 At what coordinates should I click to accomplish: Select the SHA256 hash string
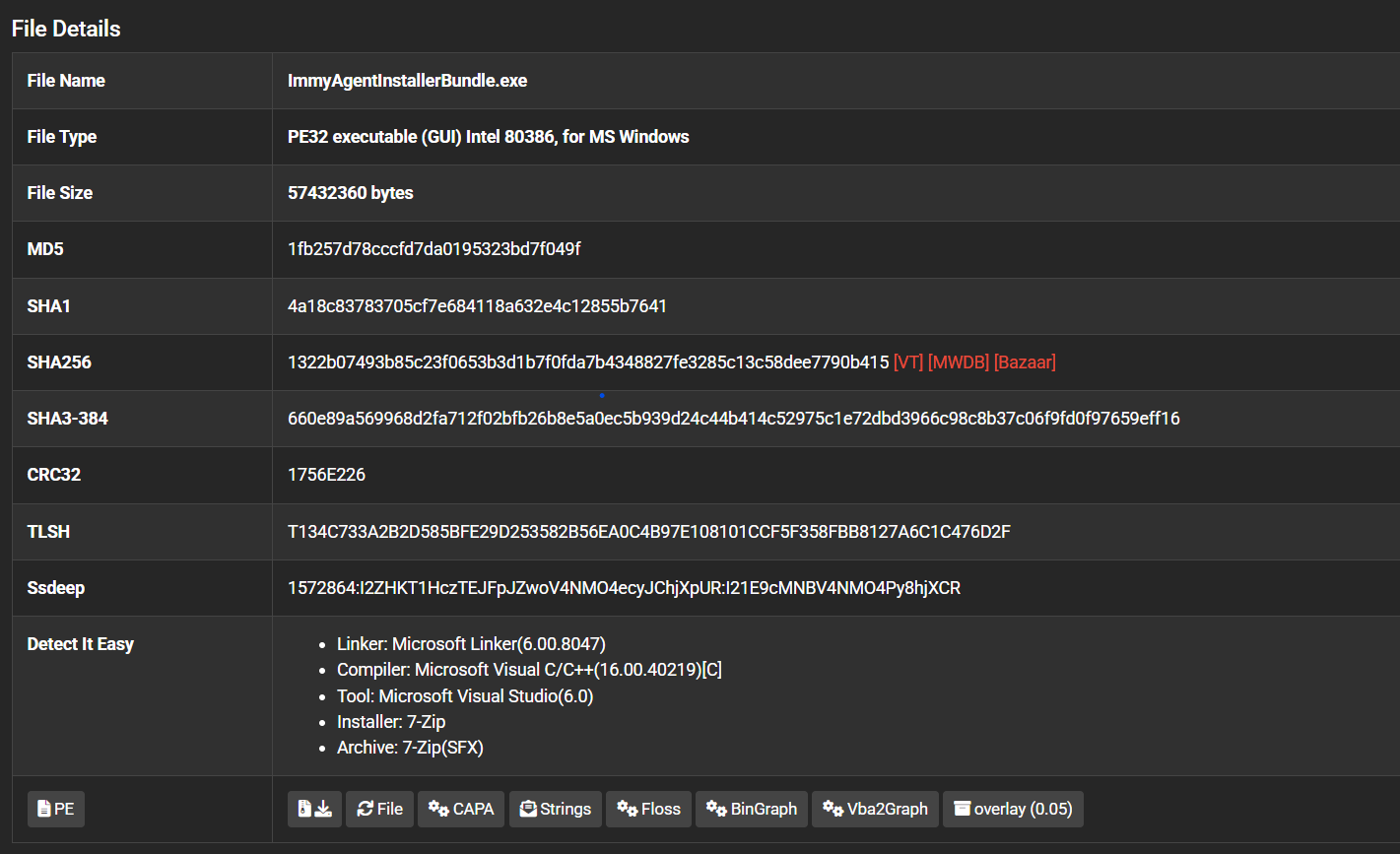point(588,362)
